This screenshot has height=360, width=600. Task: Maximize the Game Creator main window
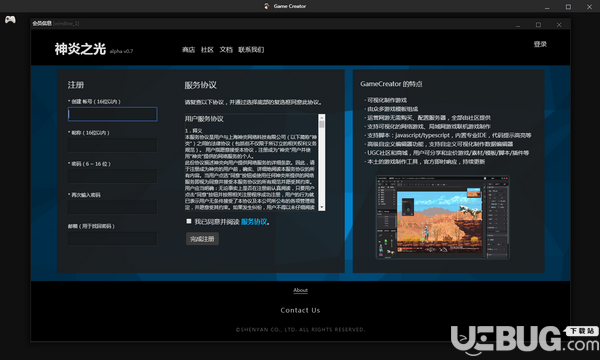point(568,7)
